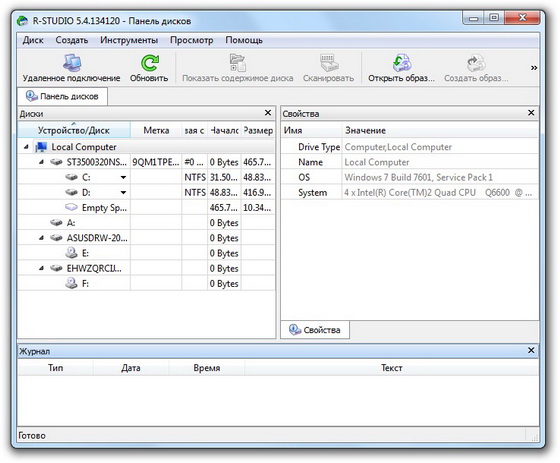
Task: Click the Создать образ toolbar icon
Action: pyautogui.click(x=476, y=63)
